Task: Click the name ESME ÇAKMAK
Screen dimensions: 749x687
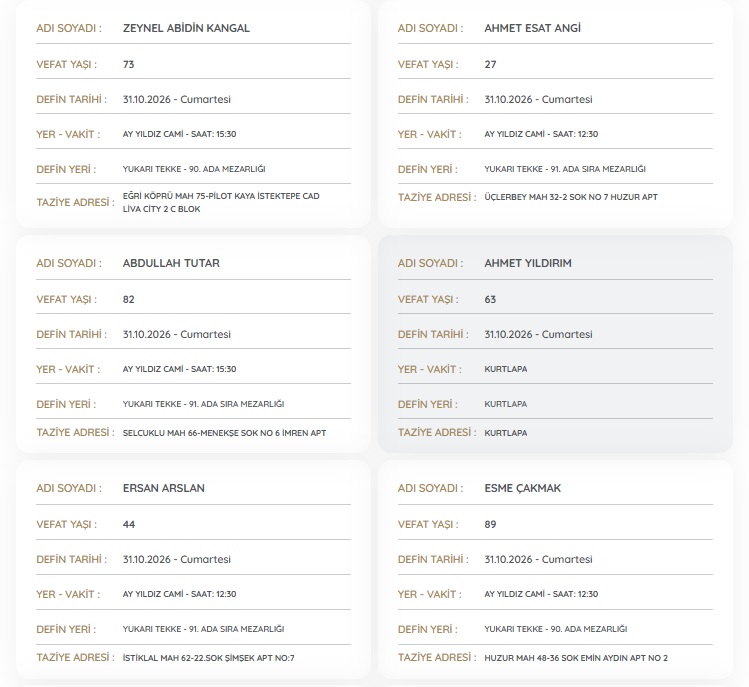Action: point(523,488)
